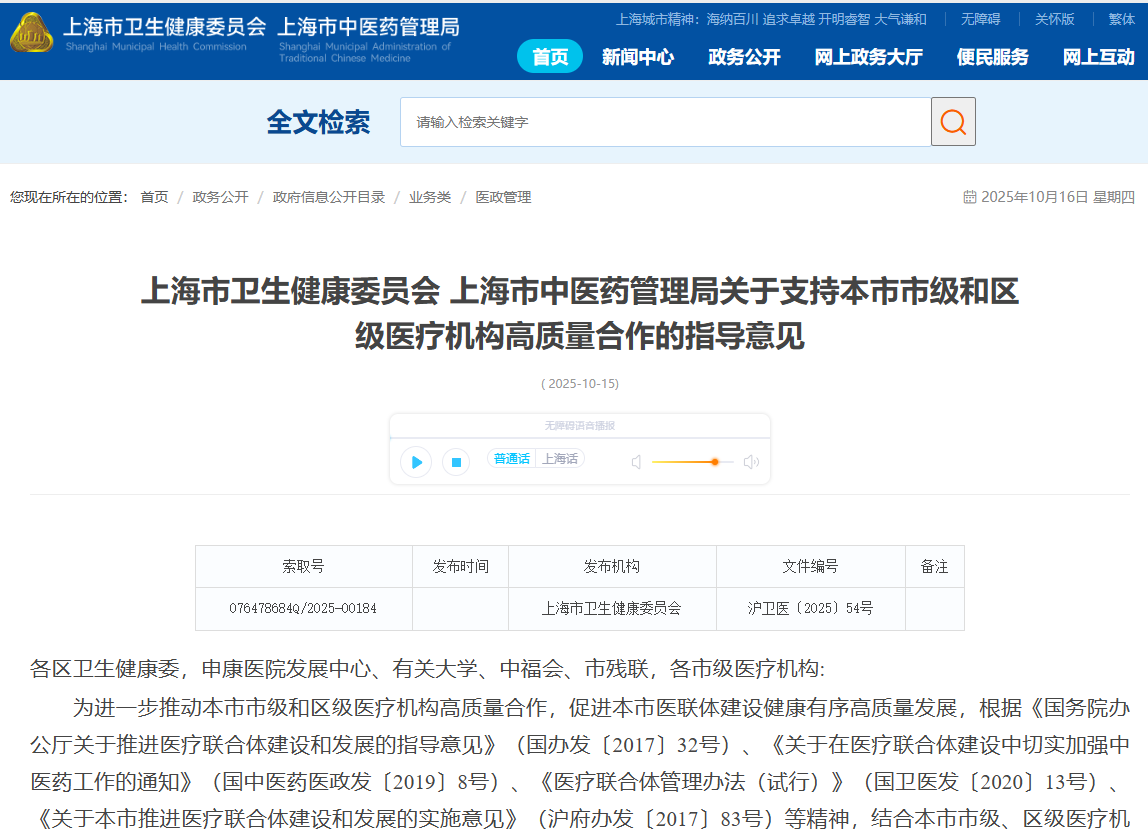Click the Shanghai Health Commission emblem logo
The image size is (1148, 836).
32,32
